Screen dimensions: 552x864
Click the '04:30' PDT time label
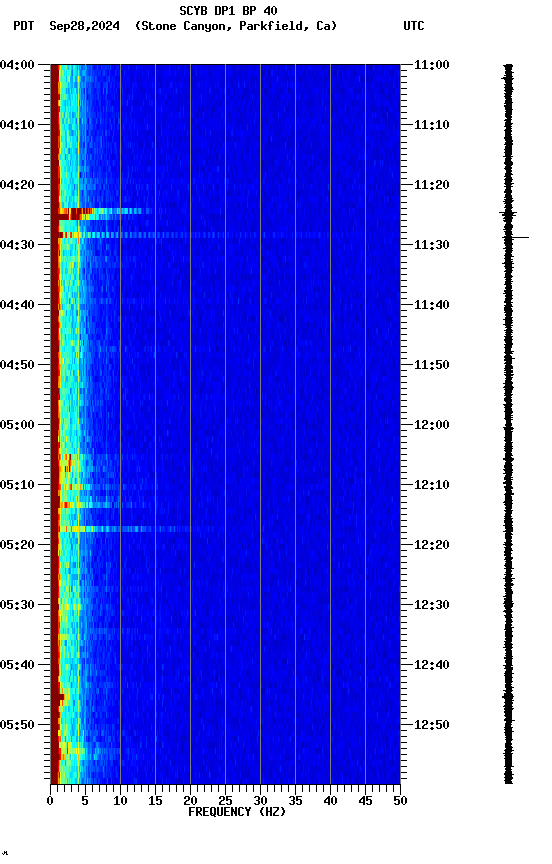[17, 245]
